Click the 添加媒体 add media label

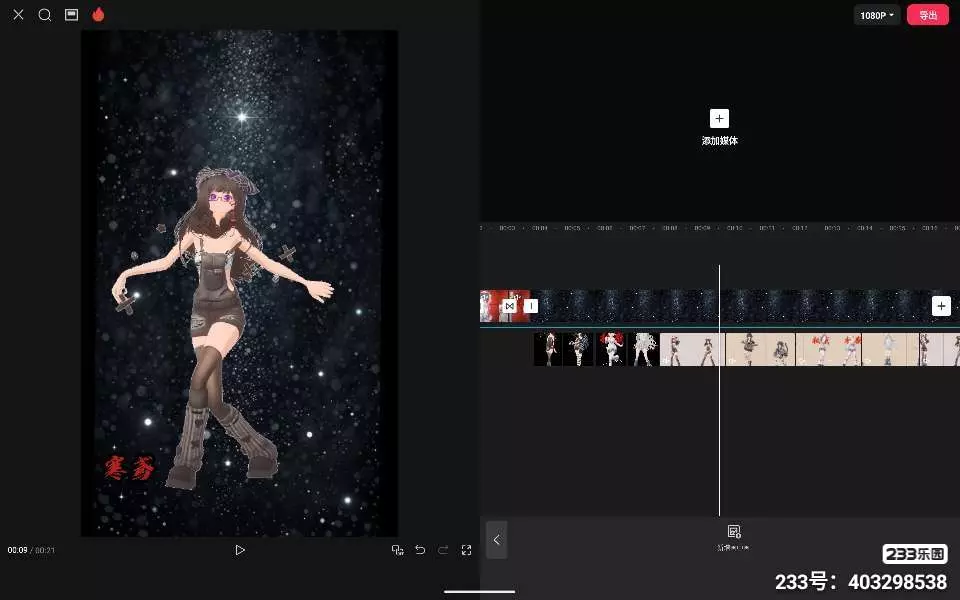719,141
